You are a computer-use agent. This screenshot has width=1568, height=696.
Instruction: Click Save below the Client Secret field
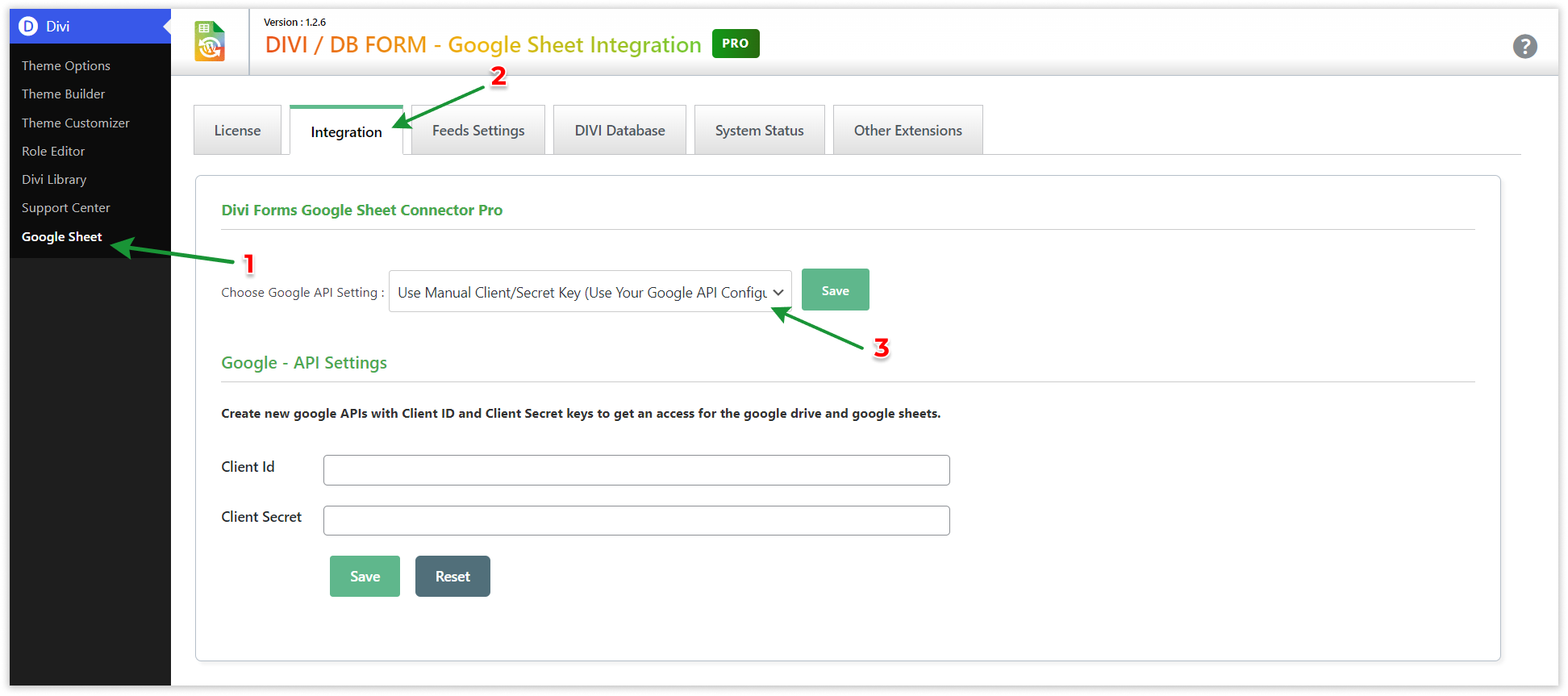pyautogui.click(x=365, y=577)
